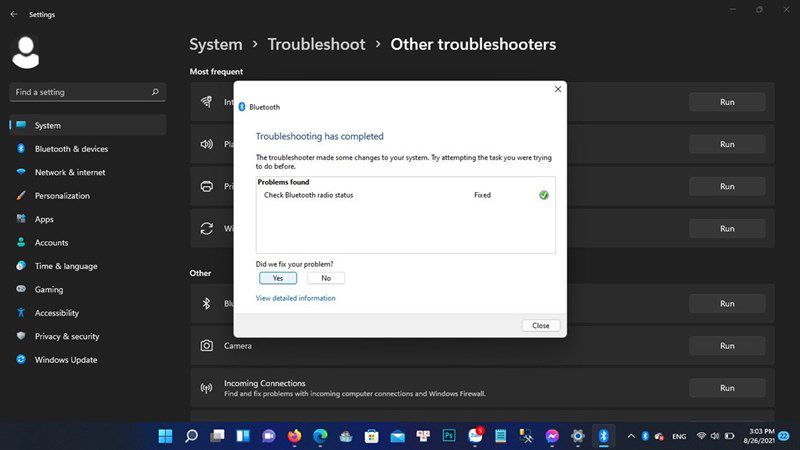Open View detailed information link
Screen dimensions: 800x450
295,298
